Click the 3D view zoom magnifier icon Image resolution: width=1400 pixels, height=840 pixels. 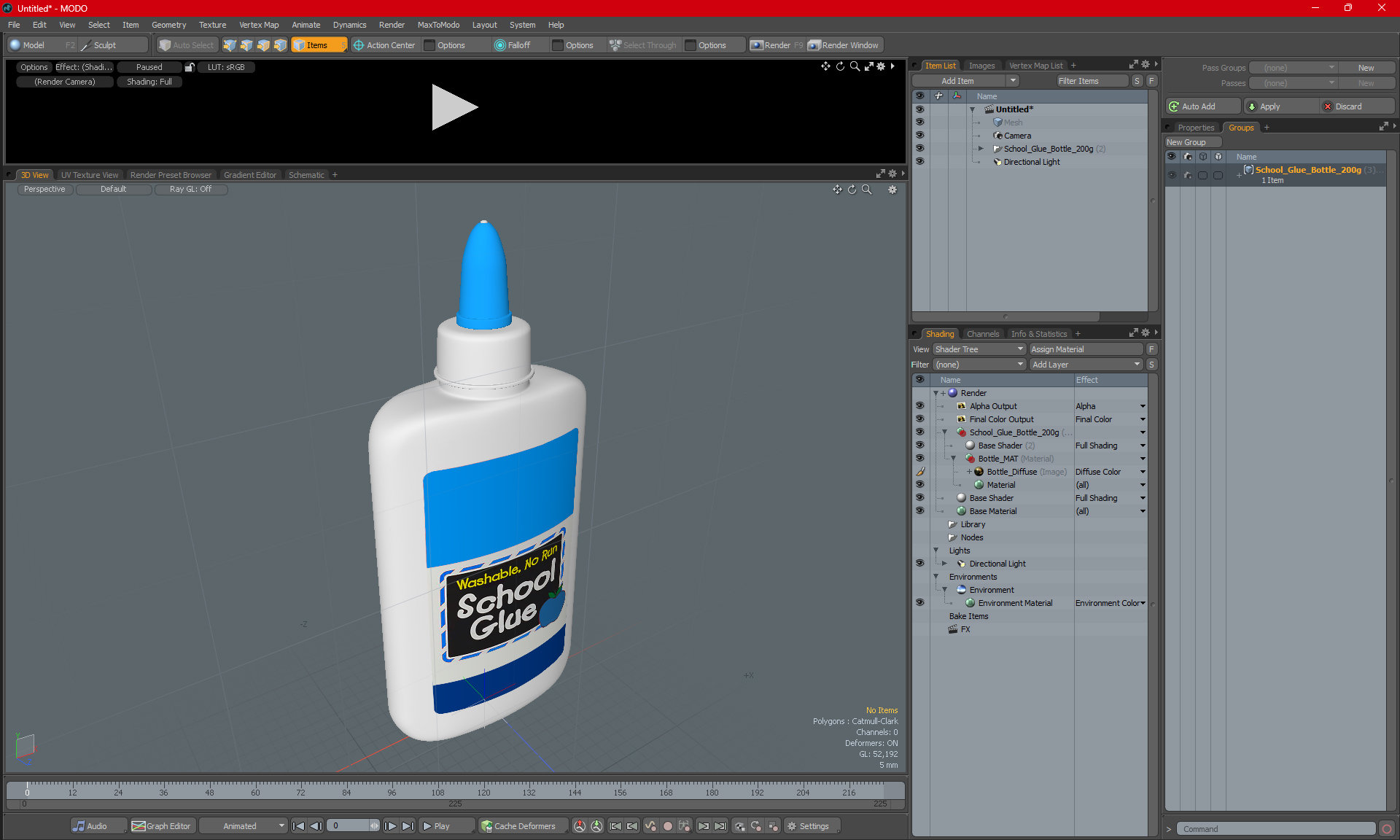coord(867,190)
